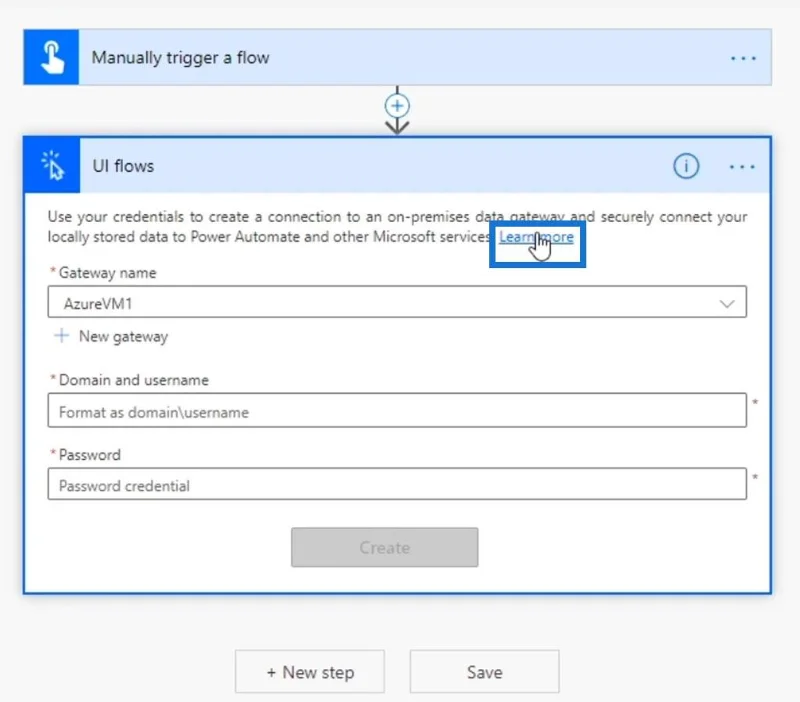Open the UI flows ellipsis menu
The width and height of the screenshot is (800, 702).
point(742,166)
